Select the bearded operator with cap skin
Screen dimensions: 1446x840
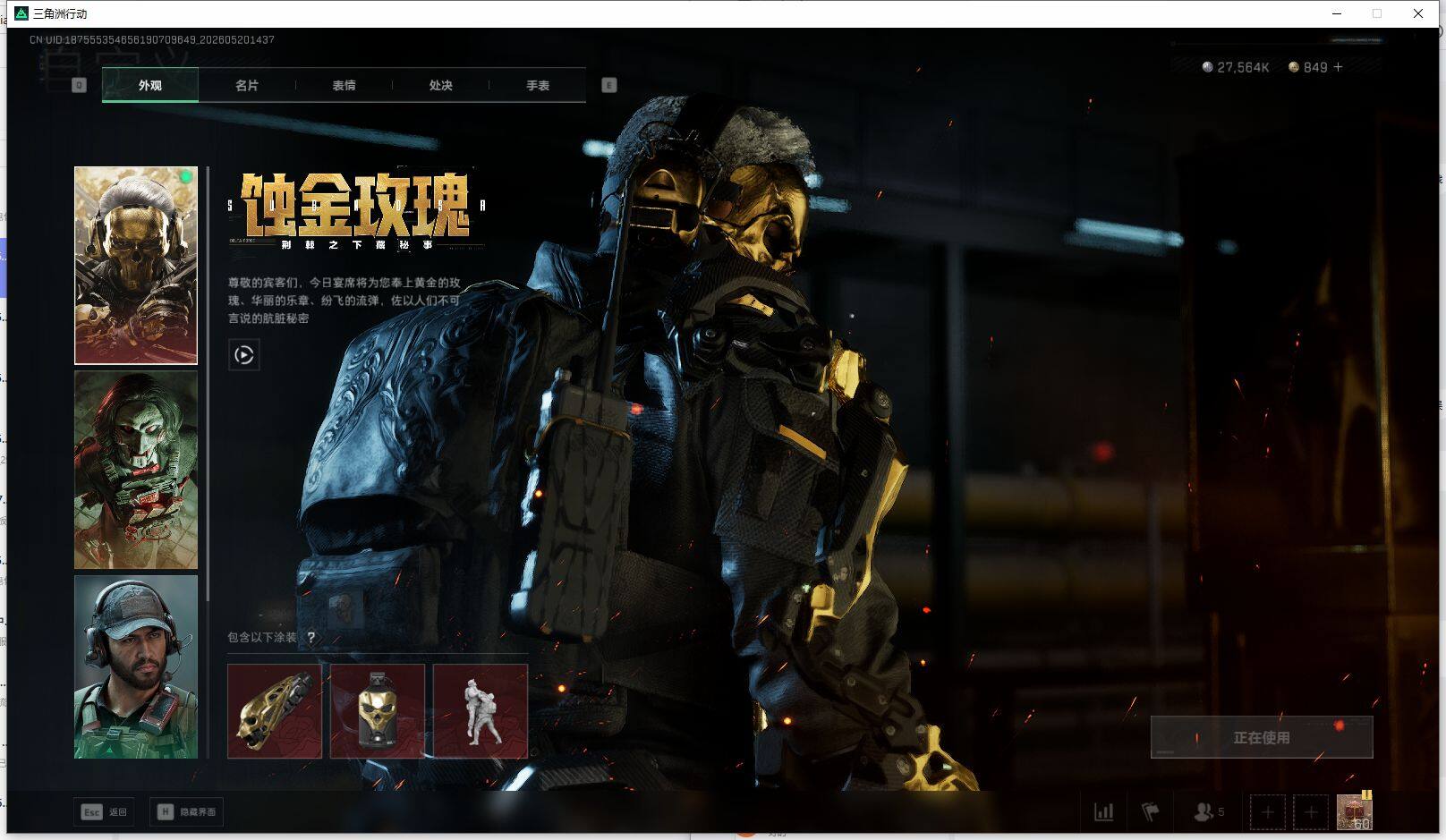pos(136,667)
